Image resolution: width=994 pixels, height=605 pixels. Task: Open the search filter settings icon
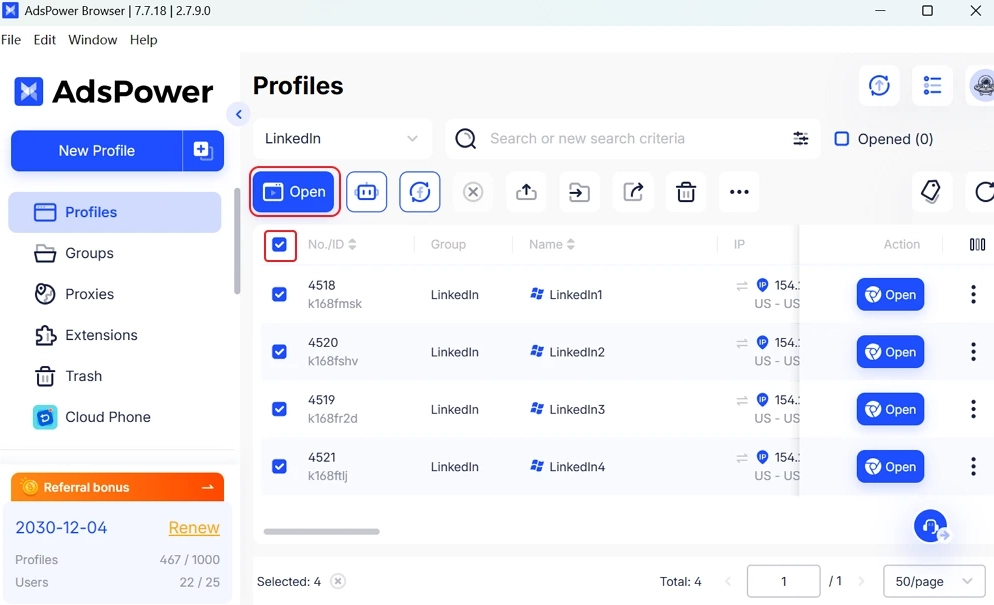(x=800, y=139)
